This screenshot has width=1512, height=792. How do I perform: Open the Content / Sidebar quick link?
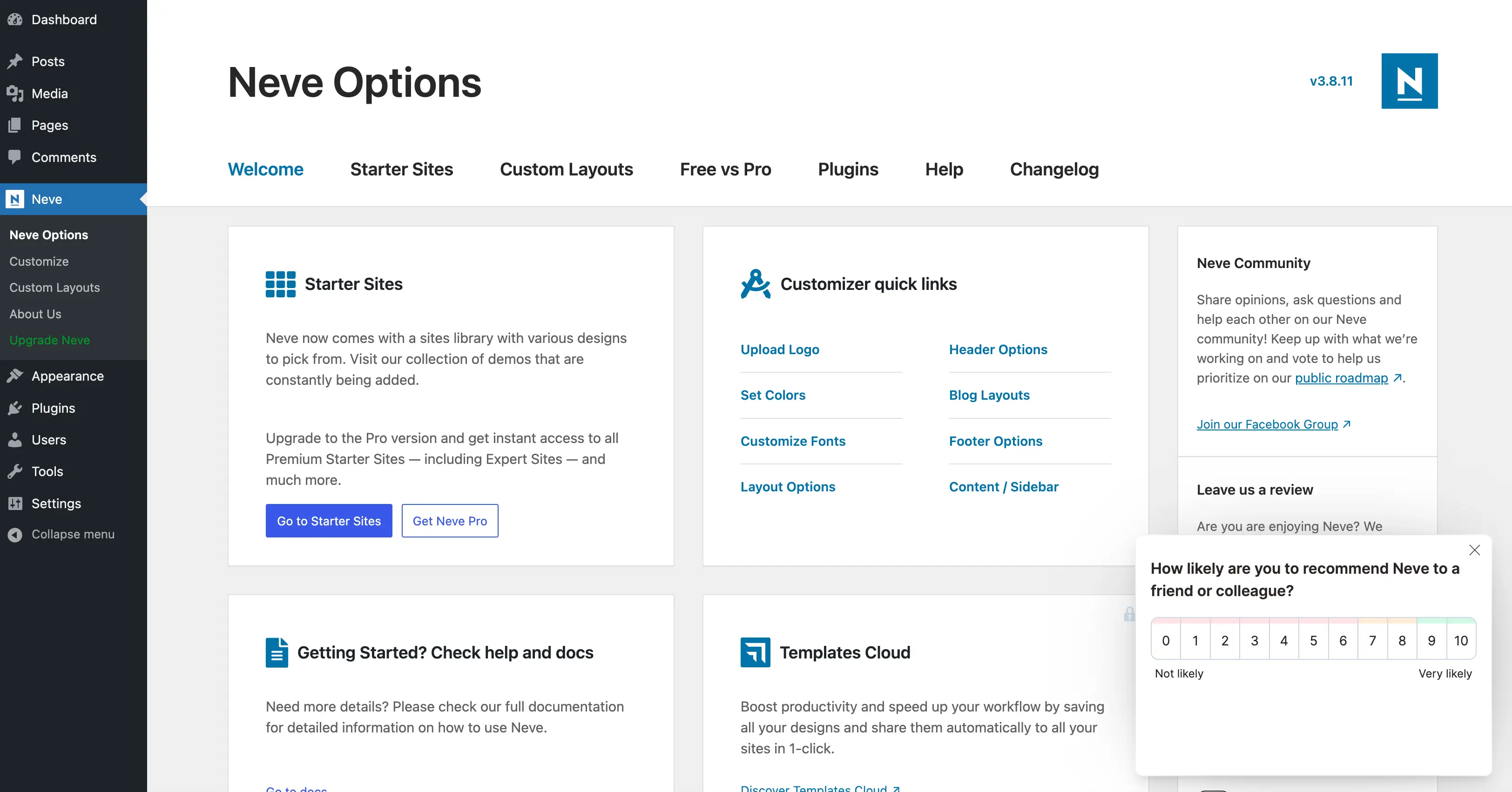(x=1004, y=487)
